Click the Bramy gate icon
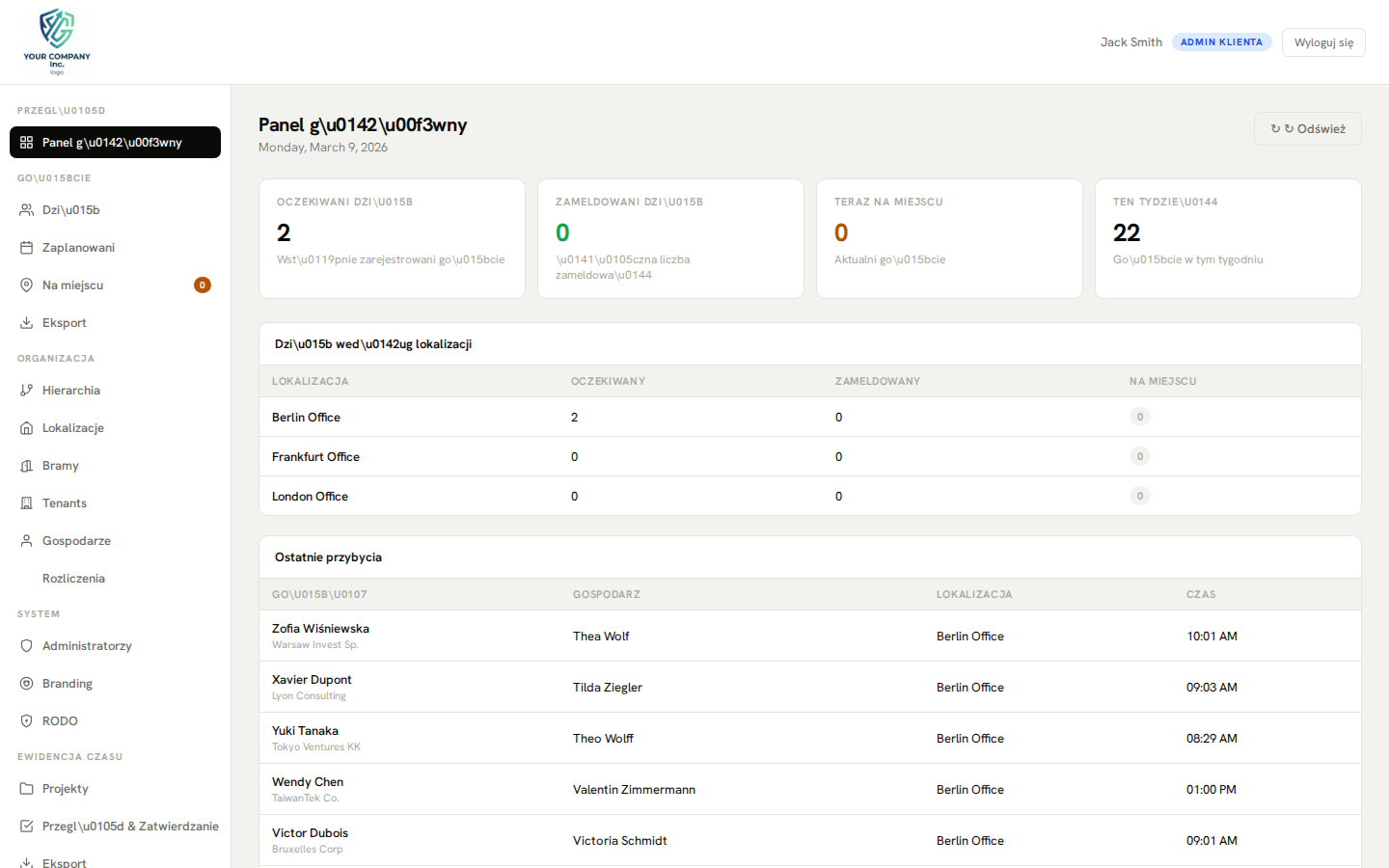This screenshot has height=868, width=1389. tap(27, 466)
